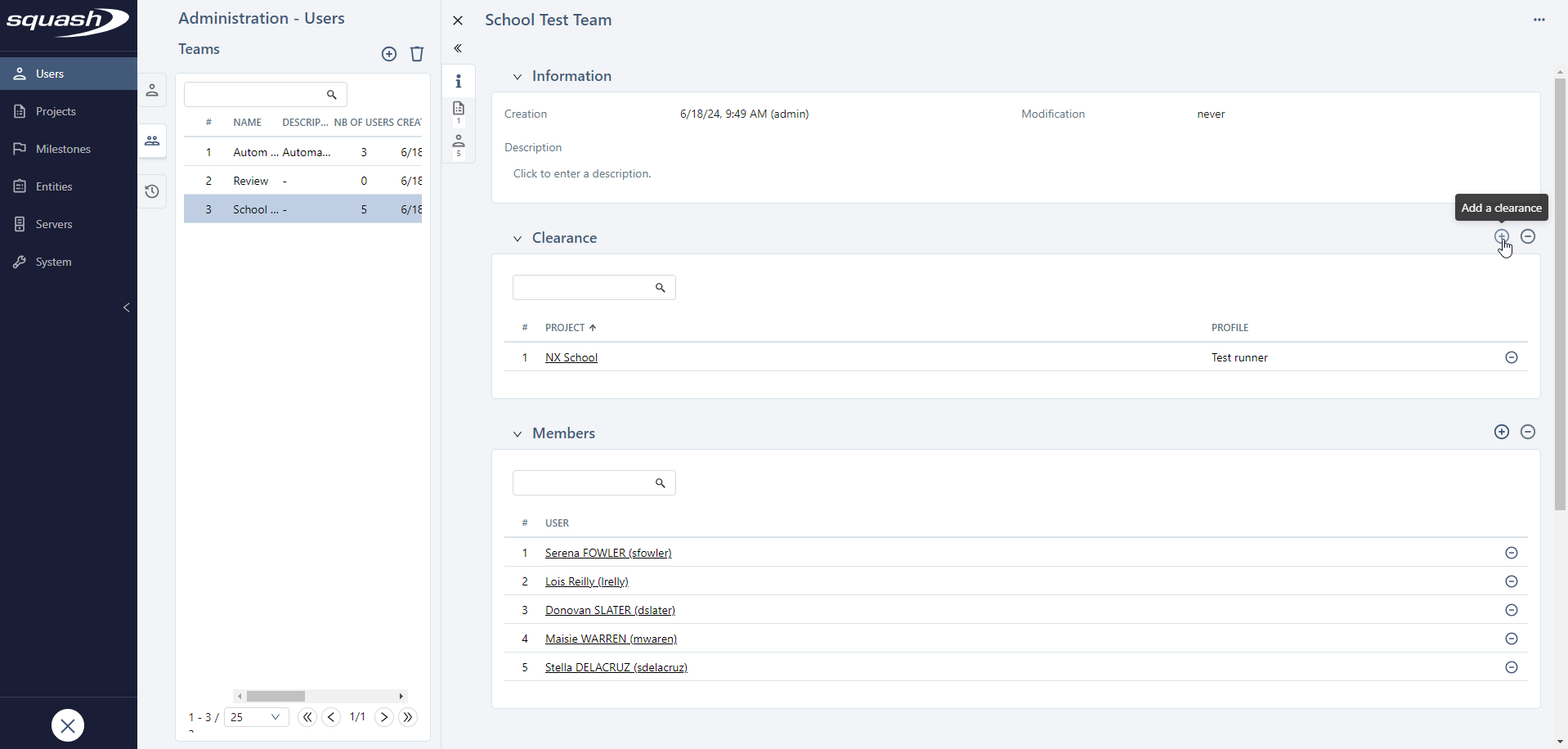Open the NX School project link
This screenshot has width=1568, height=749.
tap(571, 357)
